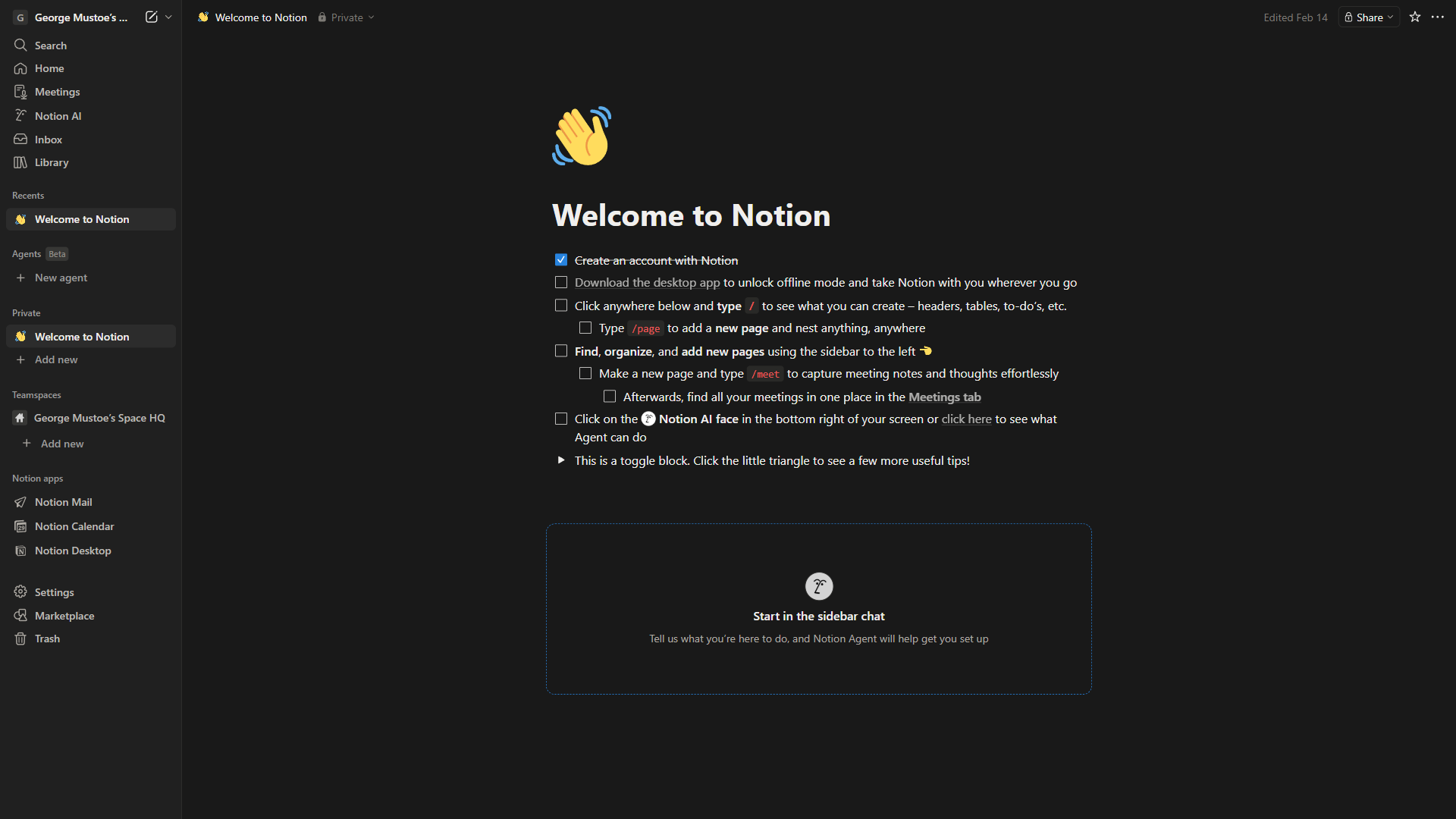Click Start in the sidebar chat card
Image resolution: width=1456 pixels, height=819 pixels.
(819, 609)
